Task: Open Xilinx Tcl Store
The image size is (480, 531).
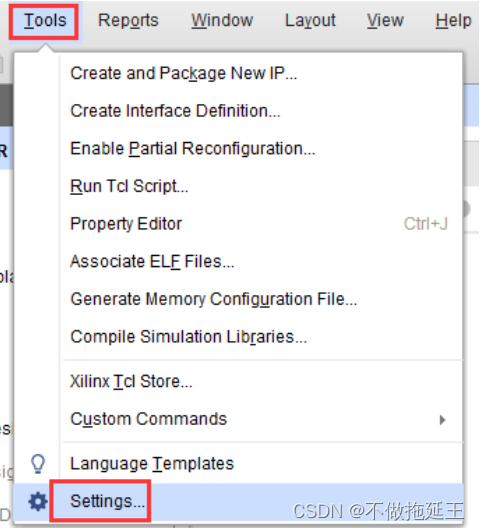Action: point(238,381)
